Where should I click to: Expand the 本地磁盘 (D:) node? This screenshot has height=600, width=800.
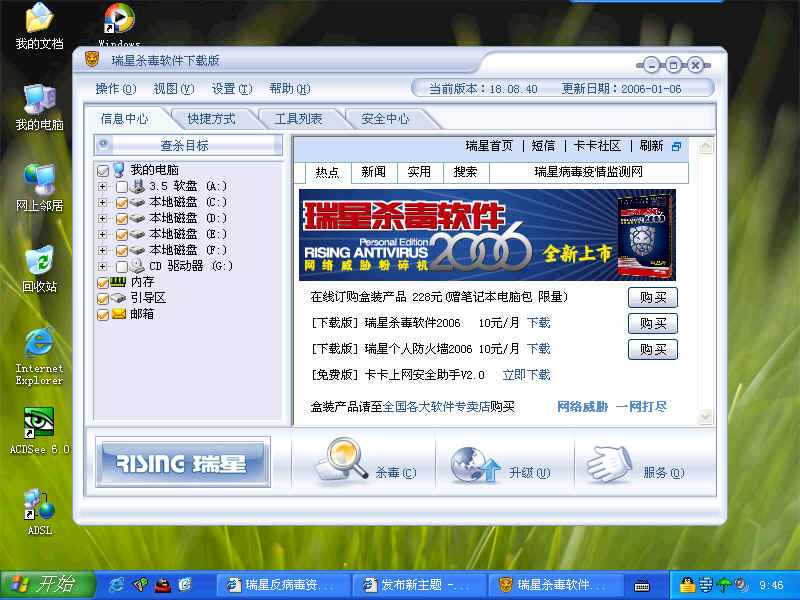[x=103, y=218]
